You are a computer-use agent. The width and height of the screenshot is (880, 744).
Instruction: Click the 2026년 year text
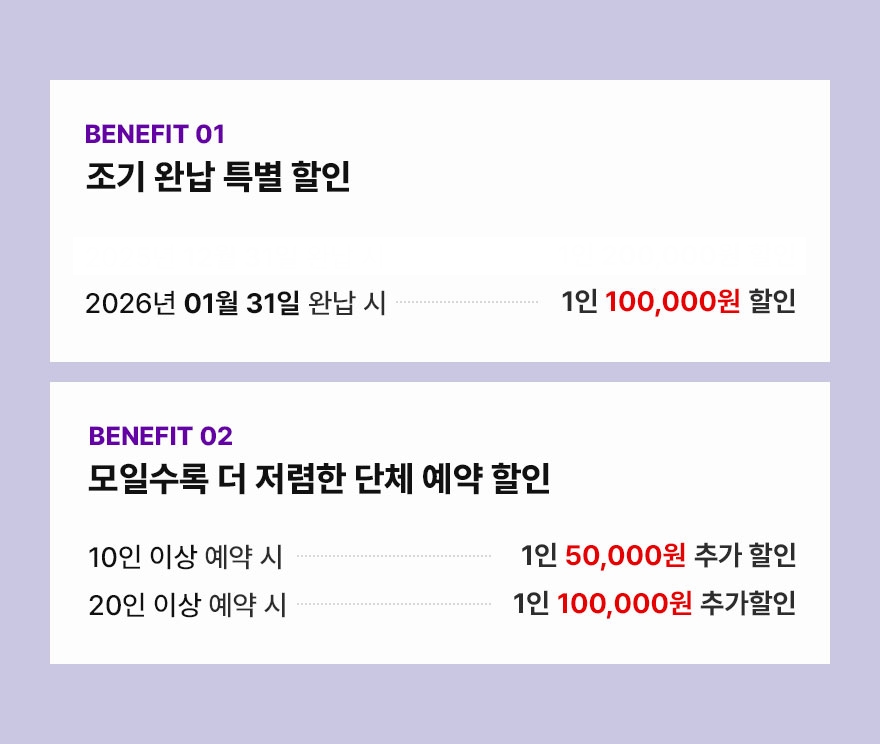(x=131, y=303)
